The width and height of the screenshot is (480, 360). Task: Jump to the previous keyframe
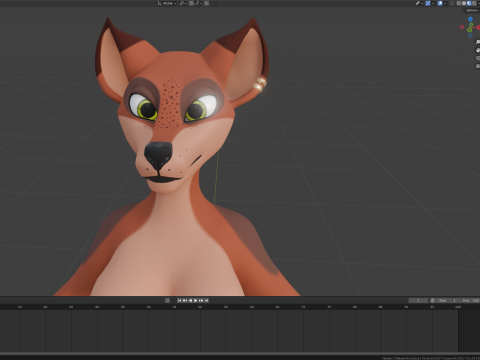185,300
